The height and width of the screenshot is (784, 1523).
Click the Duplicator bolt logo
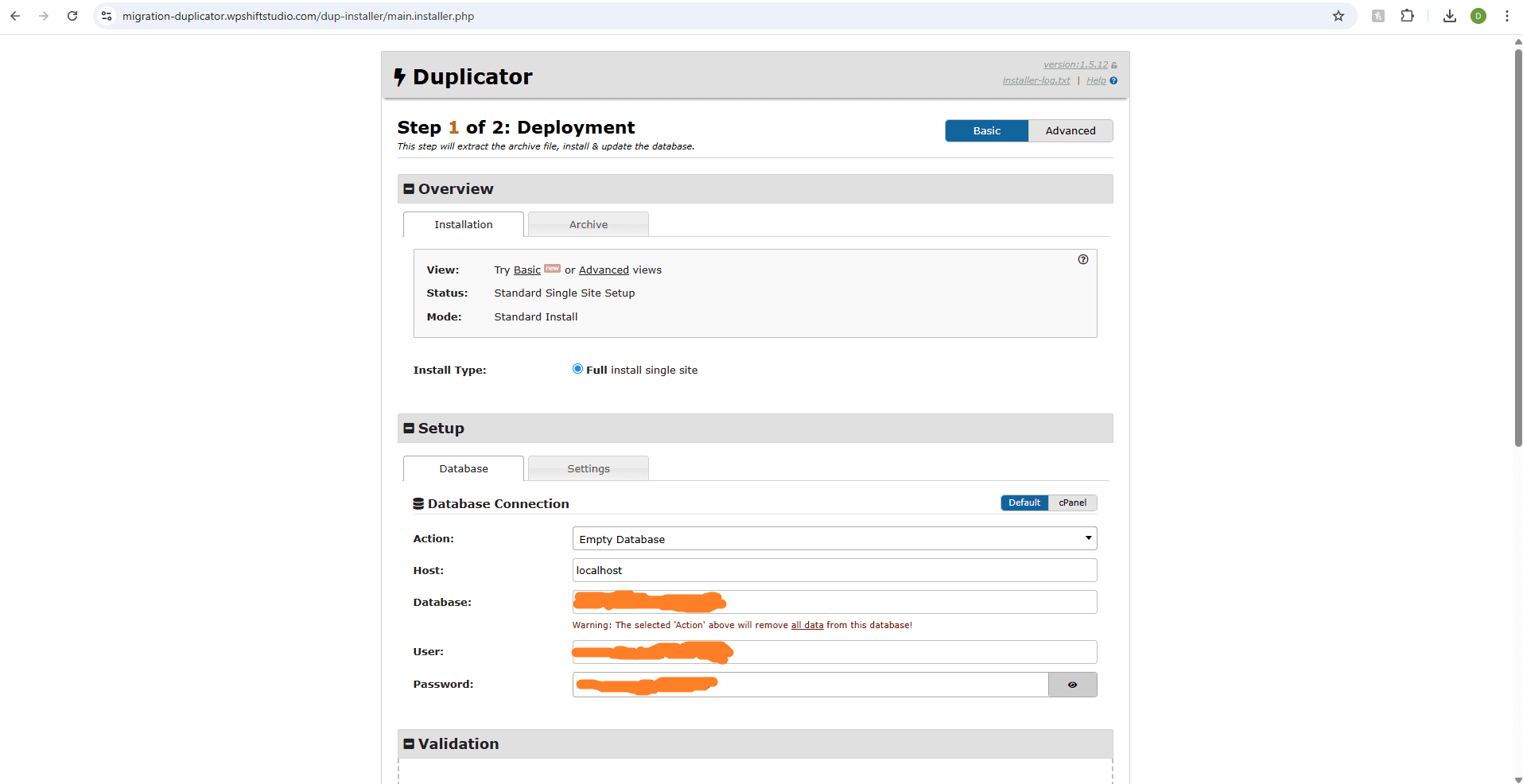tap(400, 77)
